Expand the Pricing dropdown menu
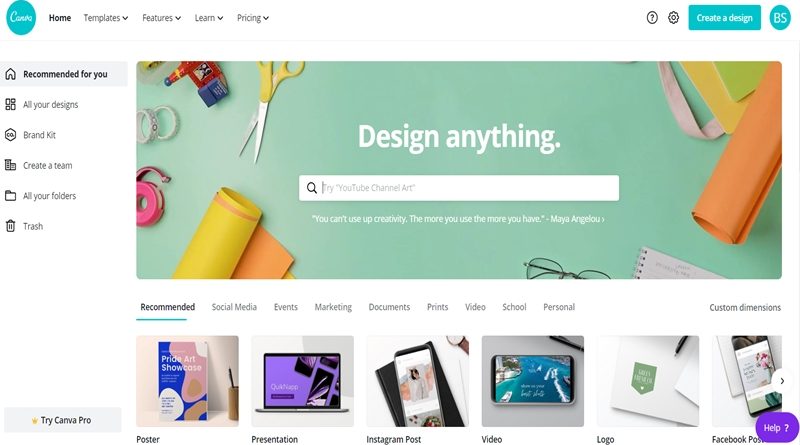800x445 pixels. coord(253,18)
